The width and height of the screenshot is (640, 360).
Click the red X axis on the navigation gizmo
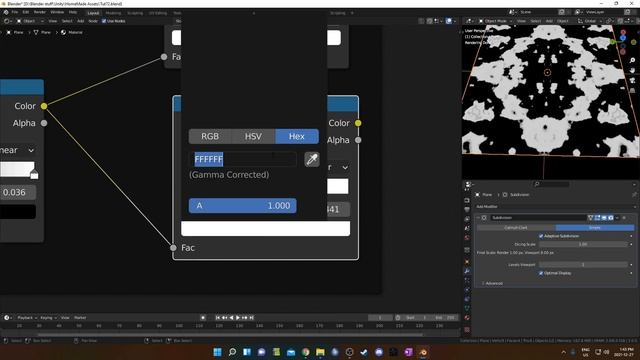(x=623, y=32)
